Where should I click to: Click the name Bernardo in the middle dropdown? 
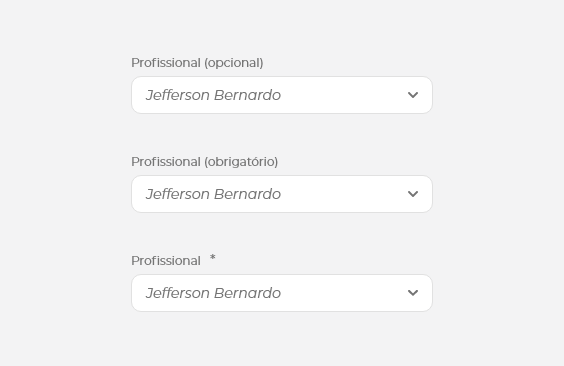coord(247,194)
